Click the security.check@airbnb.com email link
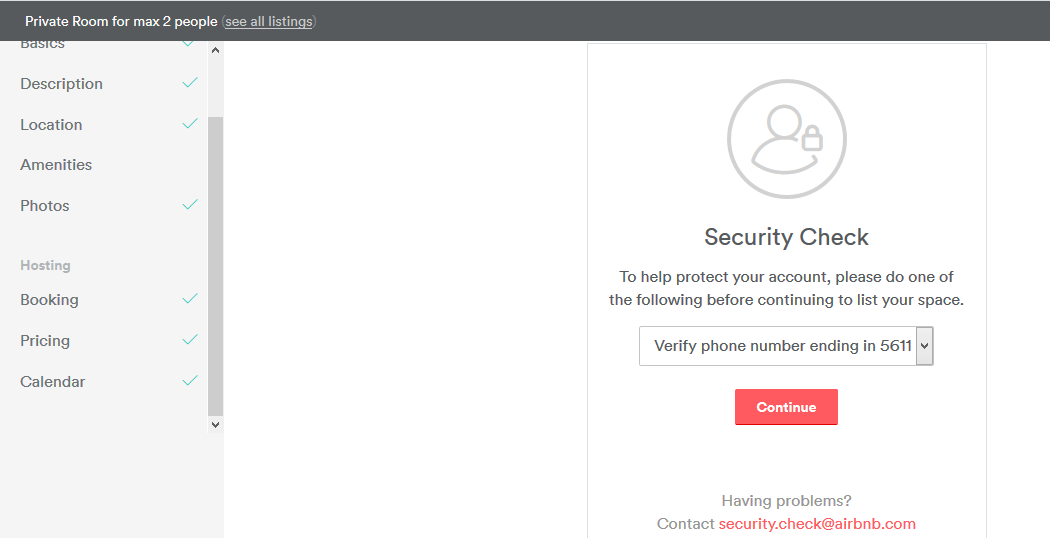 pyautogui.click(x=817, y=524)
